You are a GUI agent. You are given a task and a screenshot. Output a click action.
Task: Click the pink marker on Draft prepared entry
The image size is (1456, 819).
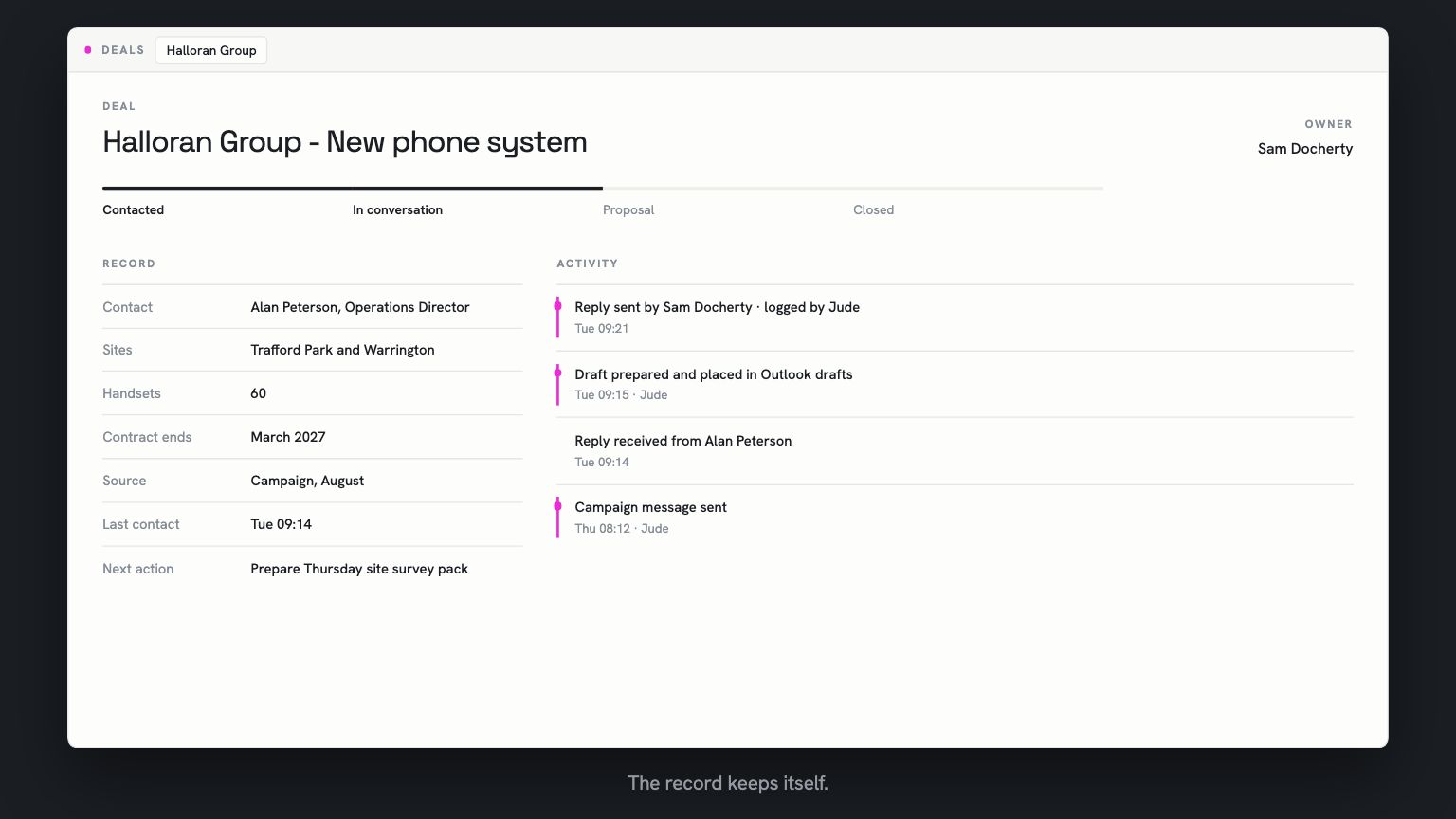pos(557,373)
